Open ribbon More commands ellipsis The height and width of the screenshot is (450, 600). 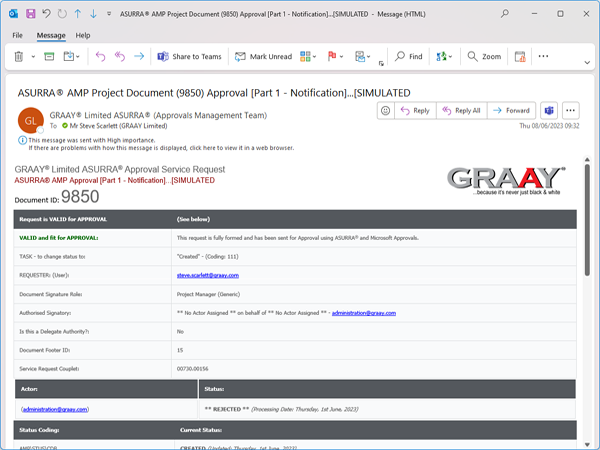coord(543,56)
